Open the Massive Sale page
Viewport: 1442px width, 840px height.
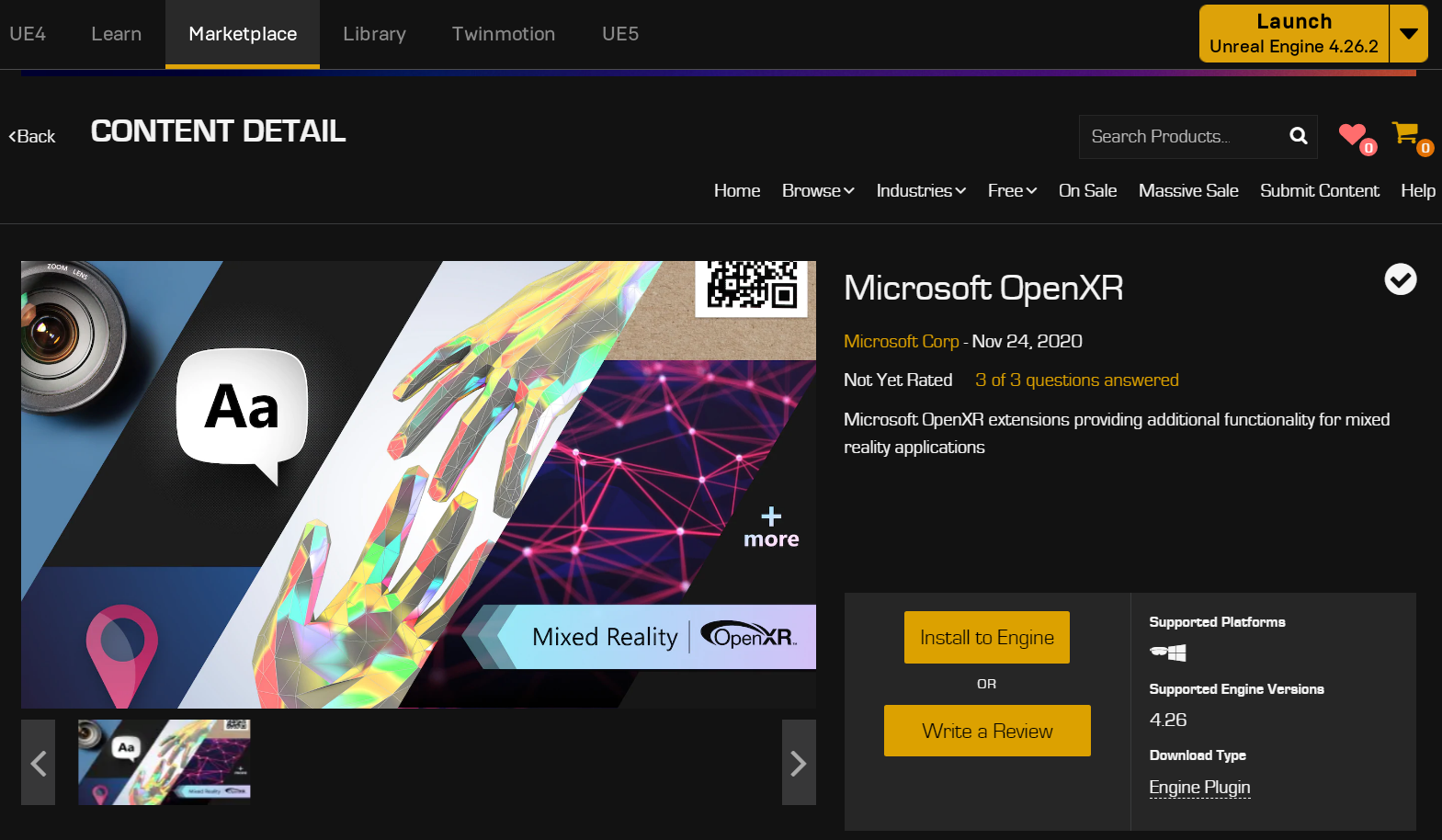pyautogui.click(x=1188, y=191)
